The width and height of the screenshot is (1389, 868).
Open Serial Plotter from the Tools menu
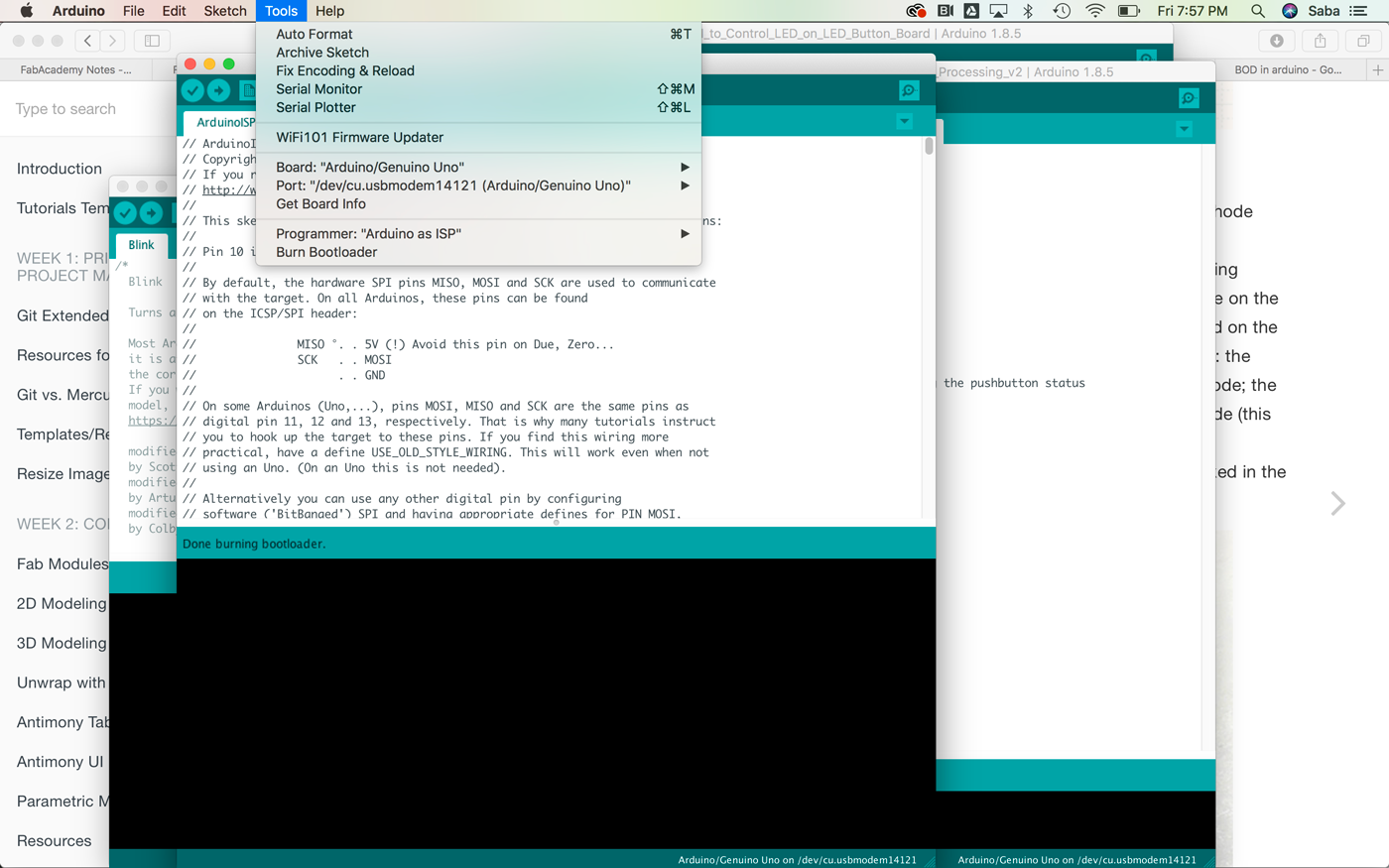[x=478, y=107]
